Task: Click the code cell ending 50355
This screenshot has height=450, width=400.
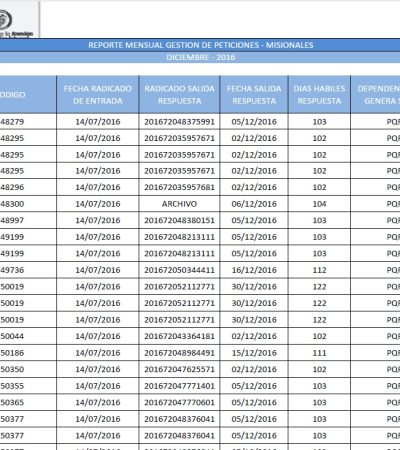Action: point(28,386)
